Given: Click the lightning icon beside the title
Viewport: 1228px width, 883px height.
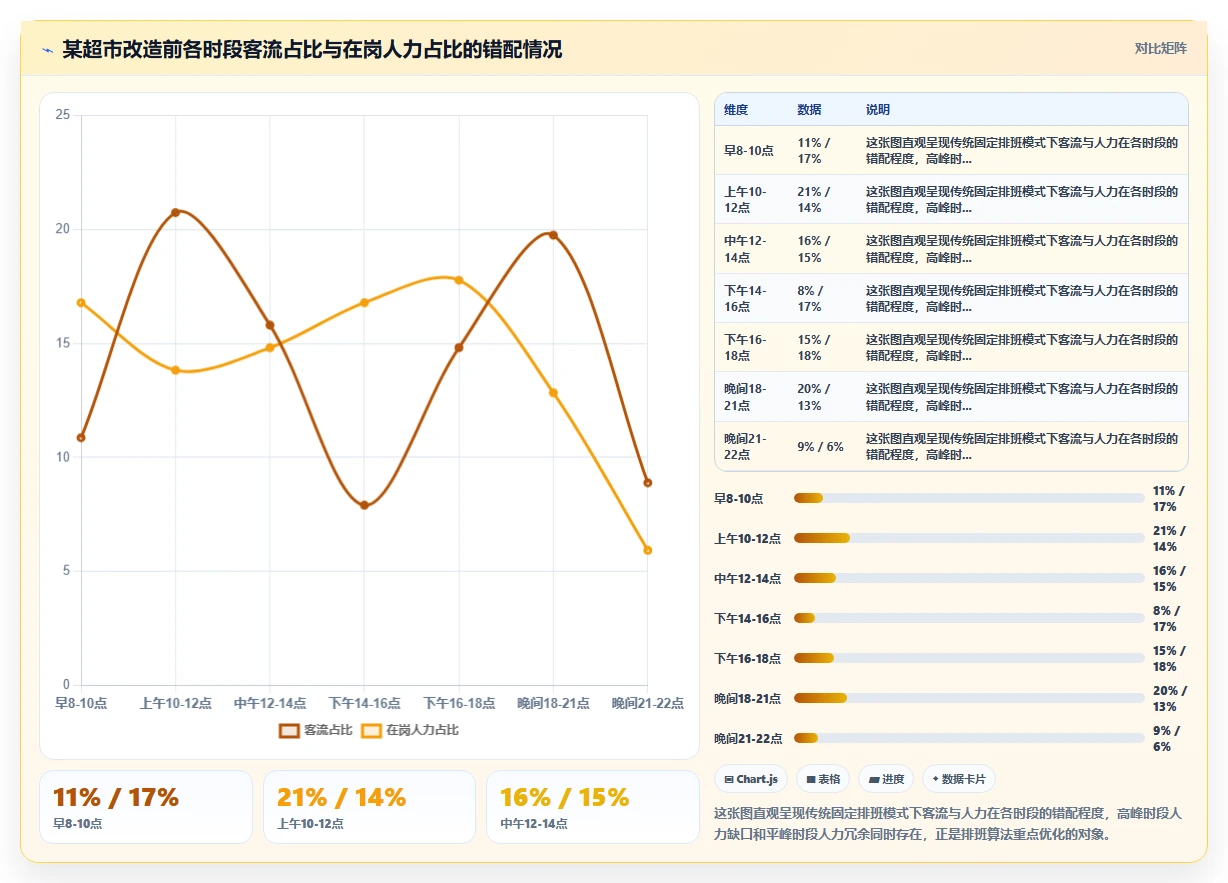Looking at the screenshot, I should [47, 50].
